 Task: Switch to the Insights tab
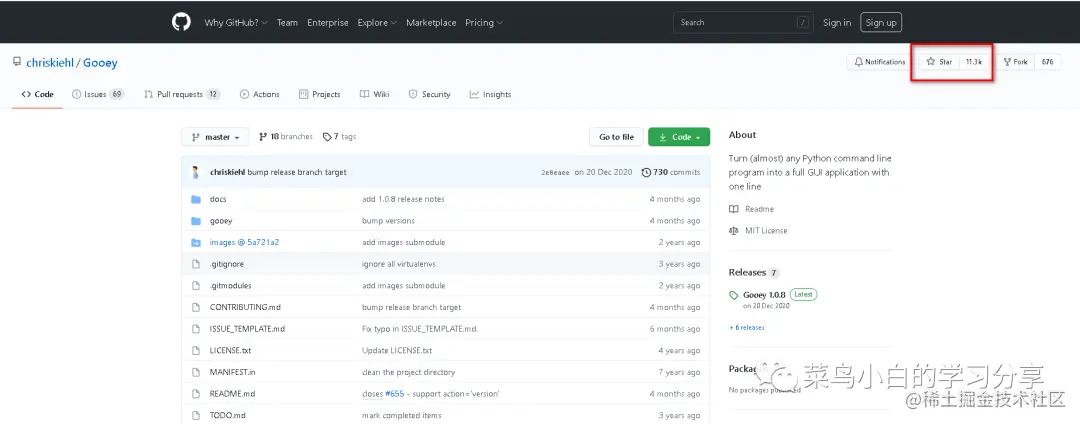[490, 94]
